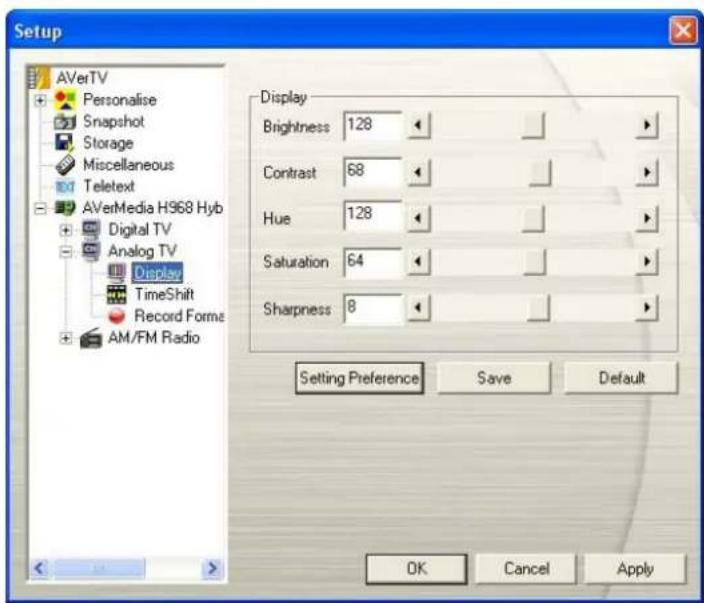Increase Hue with right arrow
Viewport: 704px width, 603px height.
[x=647, y=219]
